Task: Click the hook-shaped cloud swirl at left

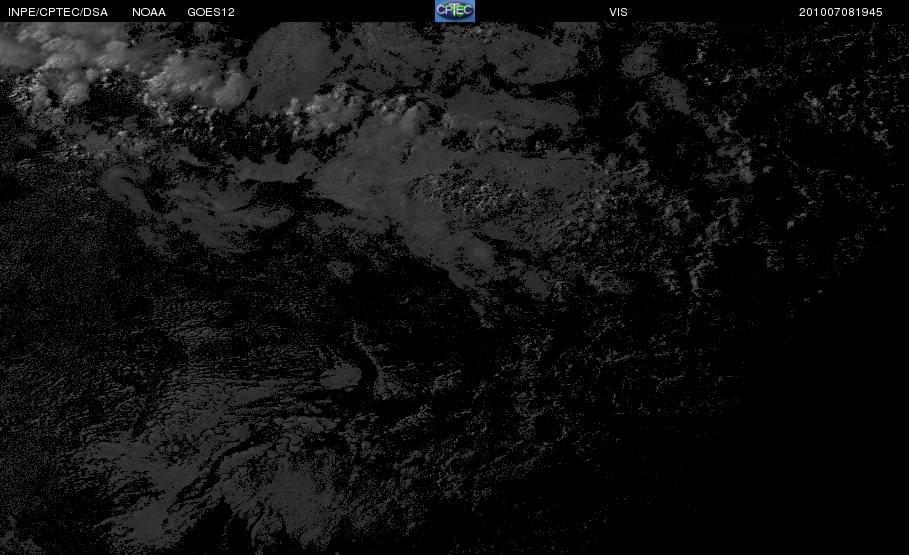Action: [x=125, y=186]
